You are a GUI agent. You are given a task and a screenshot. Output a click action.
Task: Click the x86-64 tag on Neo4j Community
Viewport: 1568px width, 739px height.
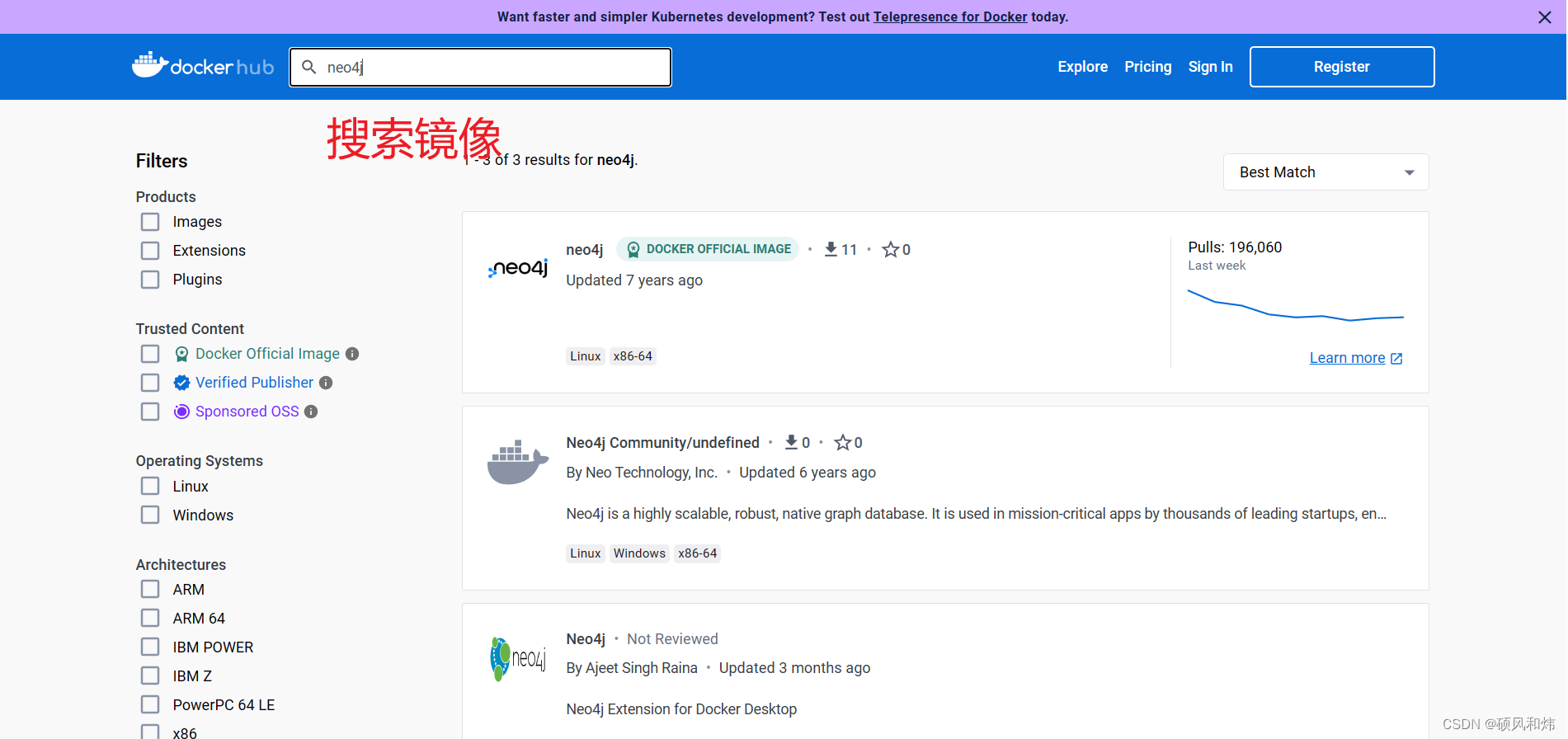click(697, 553)
